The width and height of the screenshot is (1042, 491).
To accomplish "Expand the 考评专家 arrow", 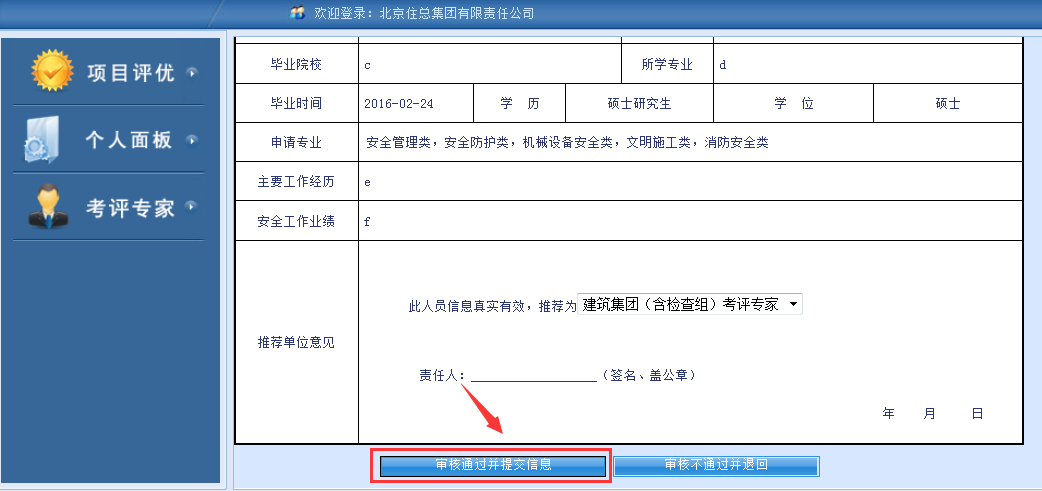I will click(191, 207).
